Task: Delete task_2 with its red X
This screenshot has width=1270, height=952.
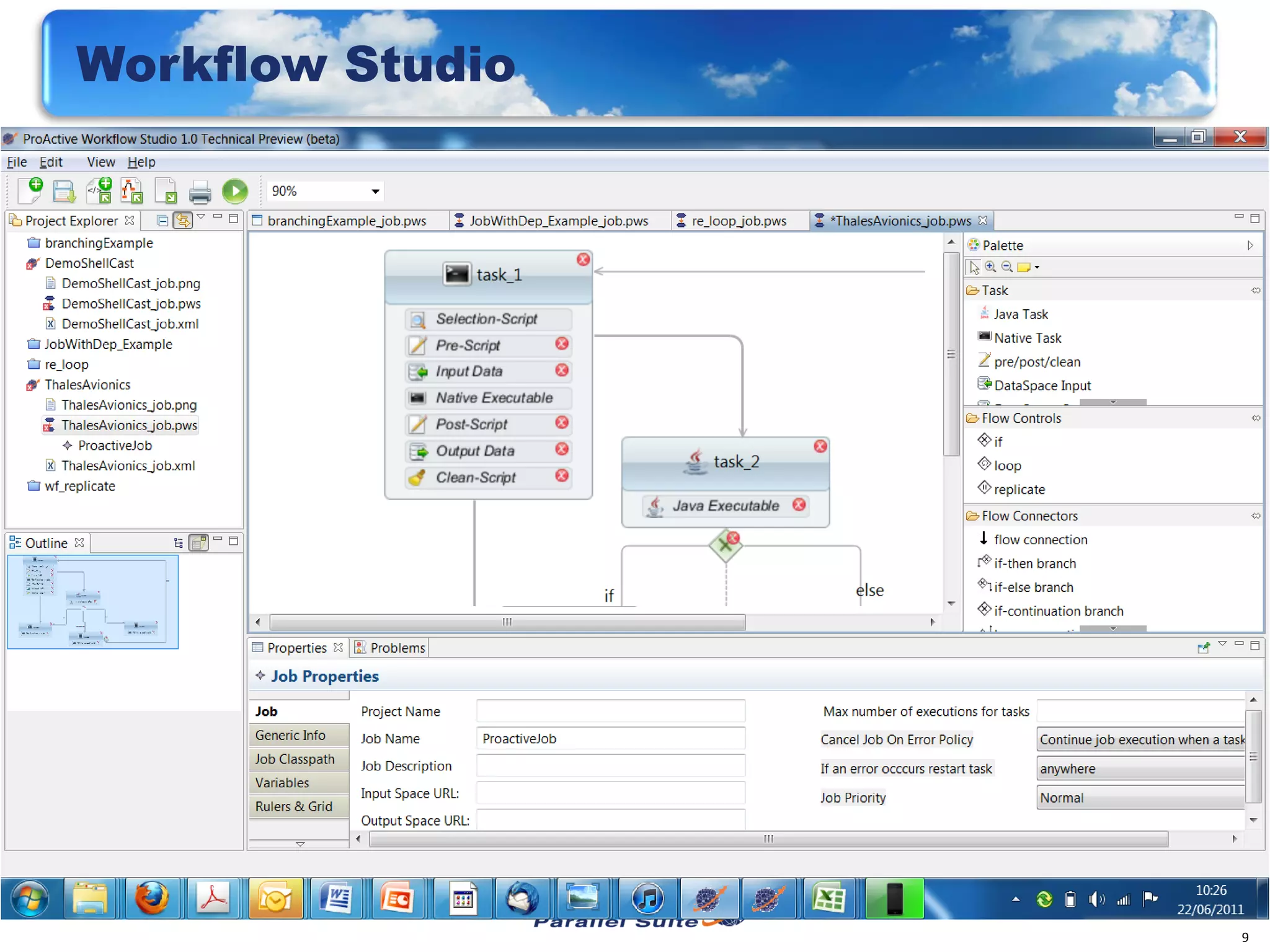Action: (x=820, y=446)
